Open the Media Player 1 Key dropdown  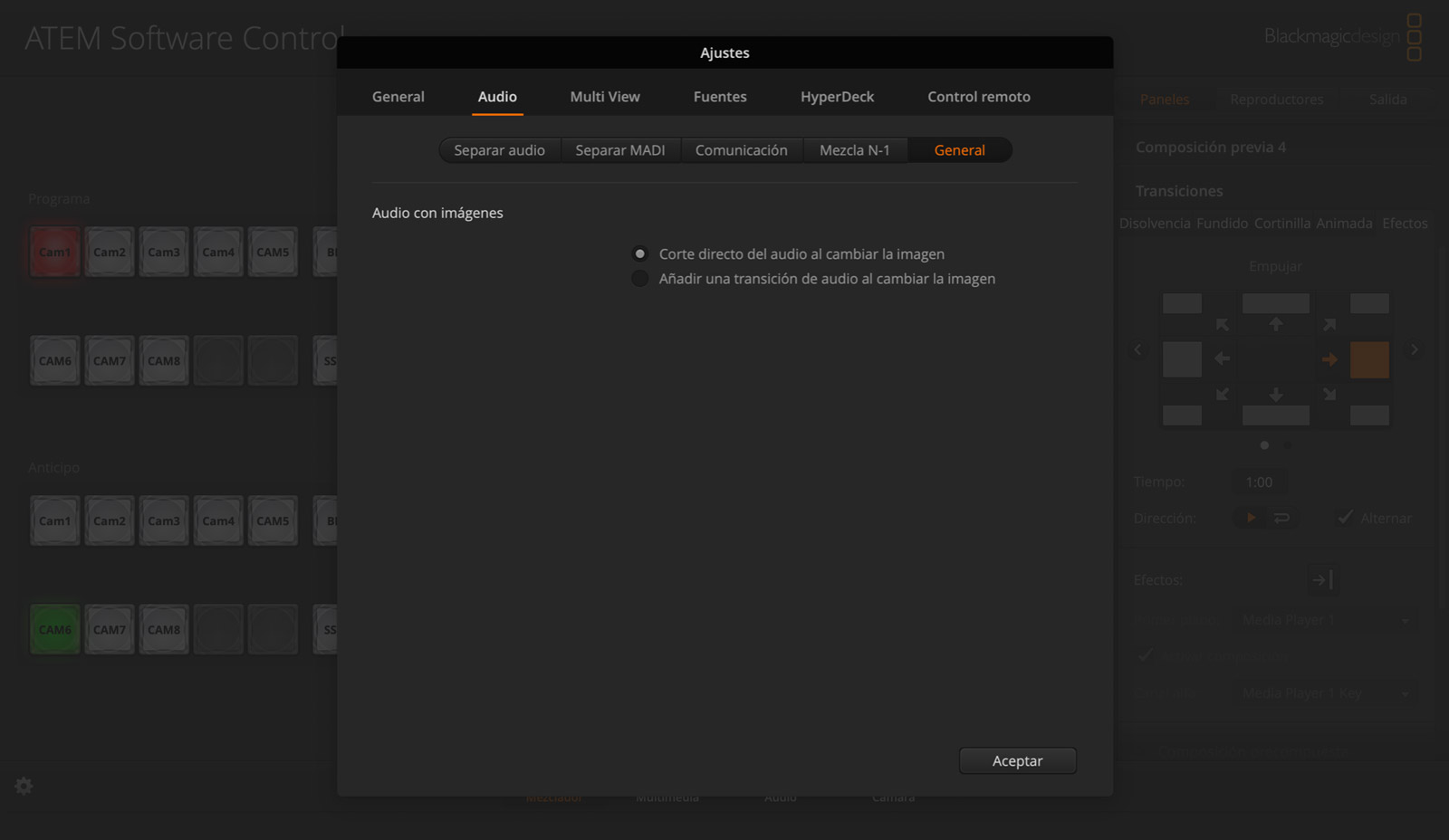(x=1326, y=693)
